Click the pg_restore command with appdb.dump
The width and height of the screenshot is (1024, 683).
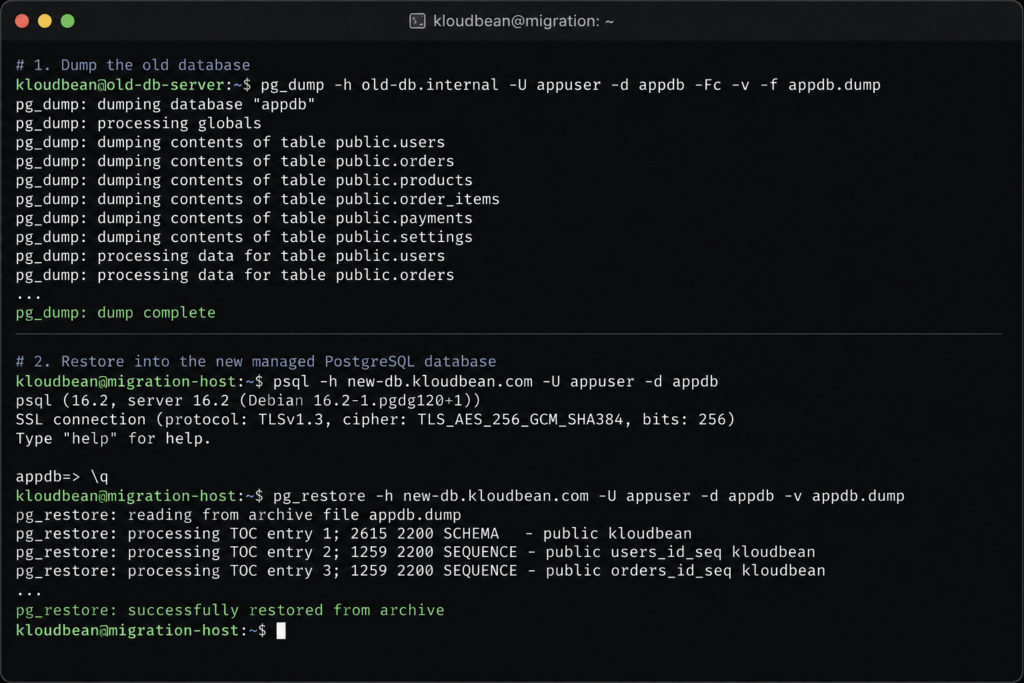(588, 496)
